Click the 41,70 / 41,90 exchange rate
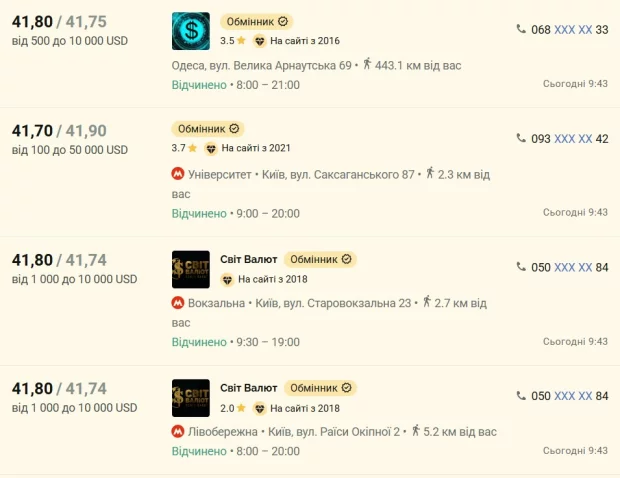620x478 pixels. tap(58, 130)
